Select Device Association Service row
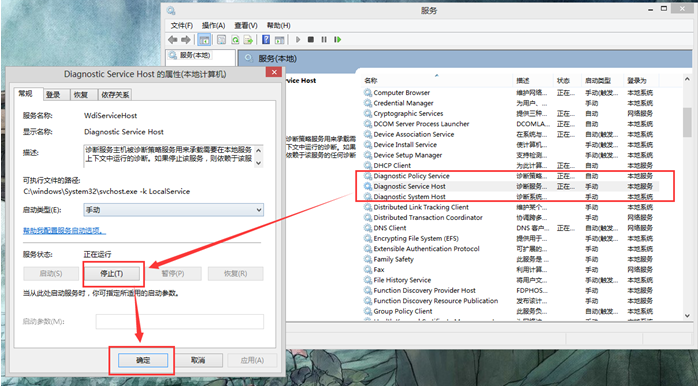 point(511,134)
